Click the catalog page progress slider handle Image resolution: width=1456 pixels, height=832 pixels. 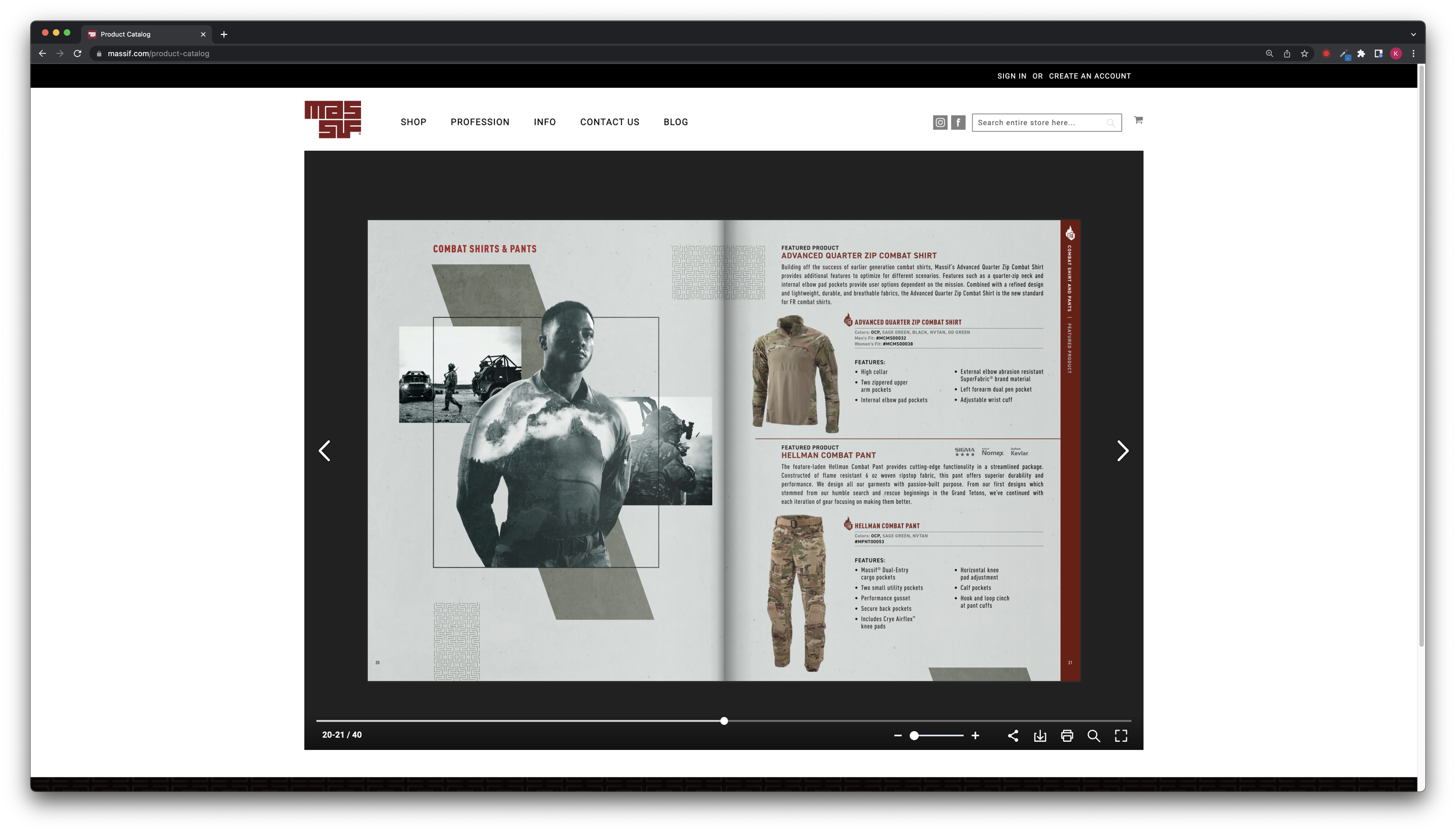click(x=723, y=721)
